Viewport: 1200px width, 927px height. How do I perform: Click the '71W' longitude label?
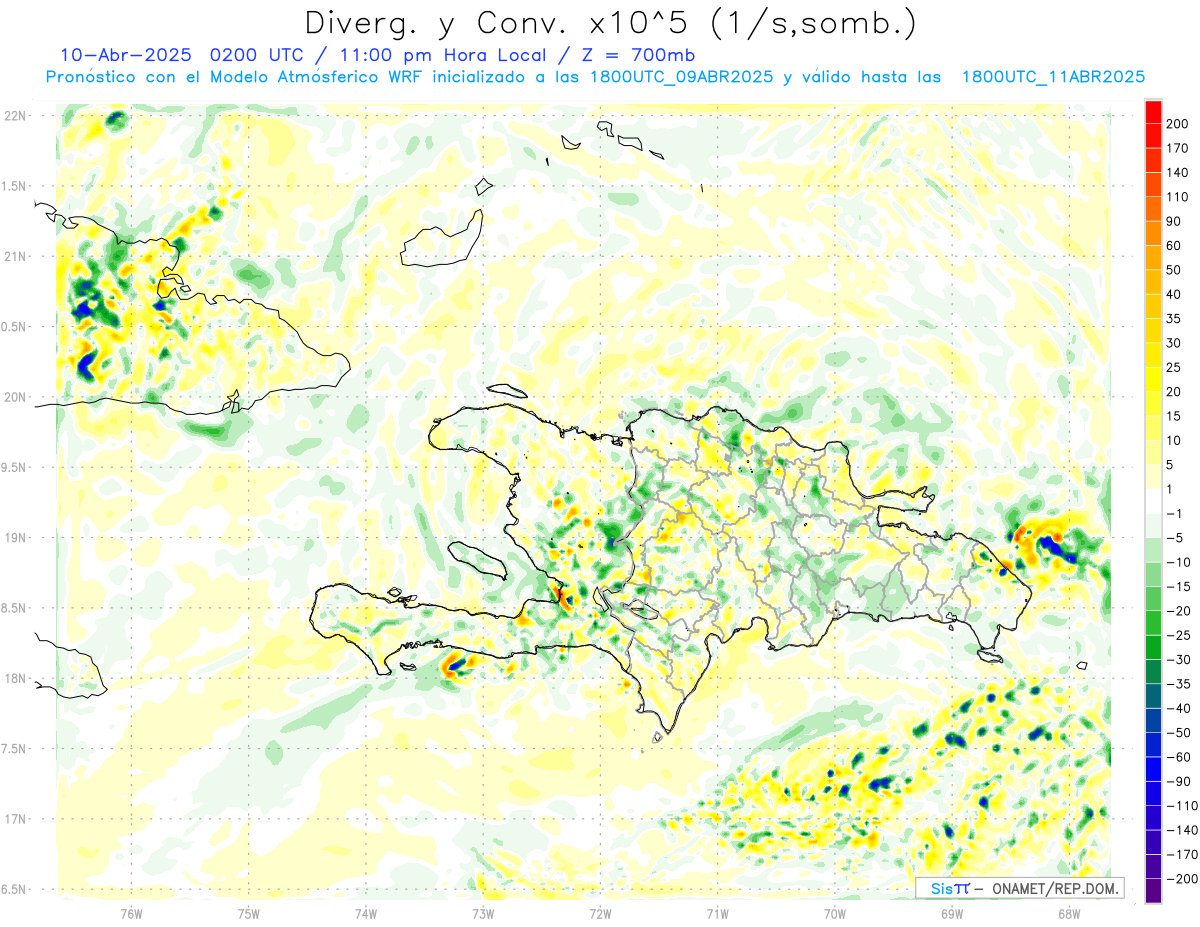tap(717, 912)
